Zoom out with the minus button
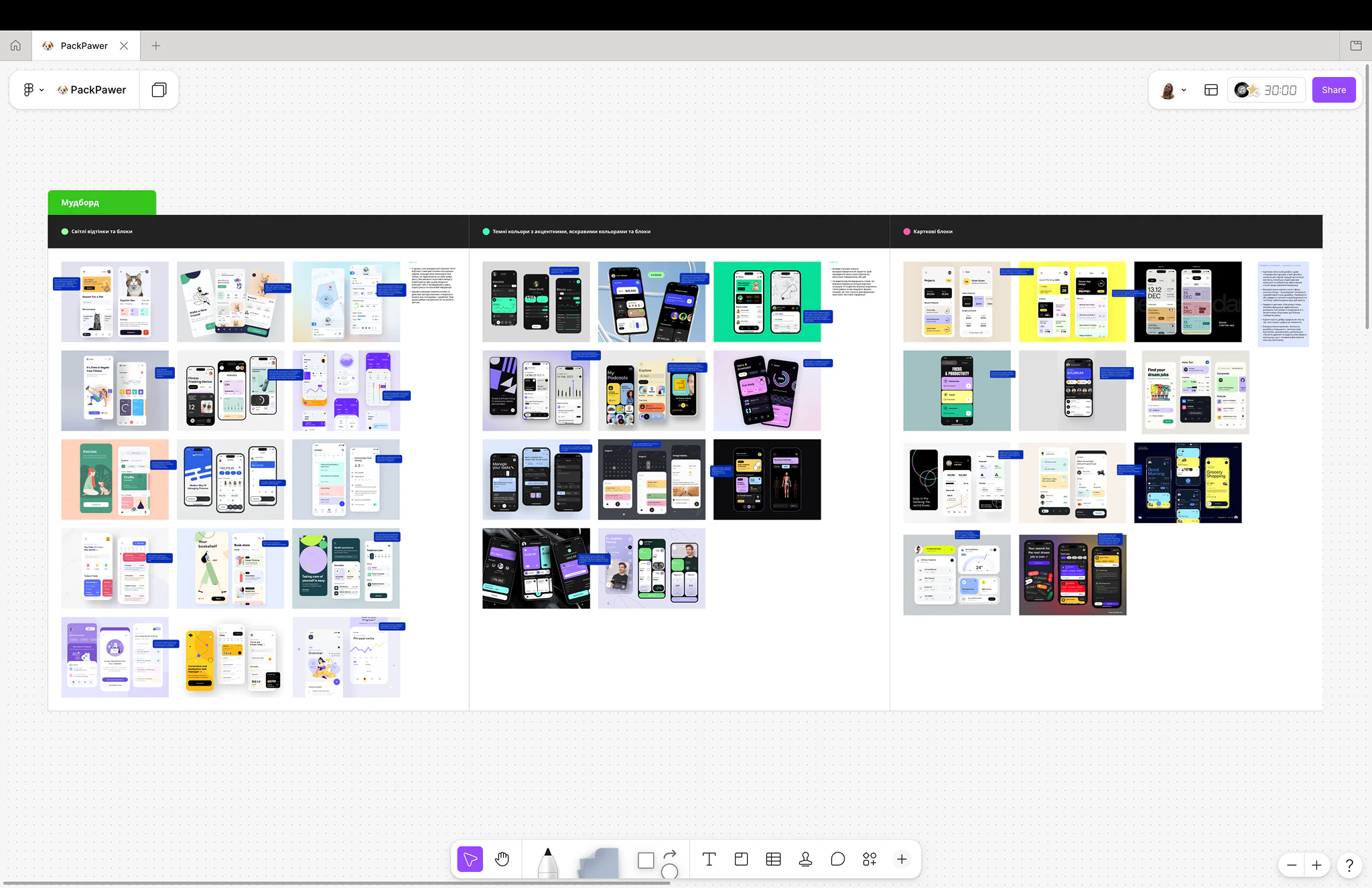This screenshot has width=1372, height=888. tap(1292, 865)
